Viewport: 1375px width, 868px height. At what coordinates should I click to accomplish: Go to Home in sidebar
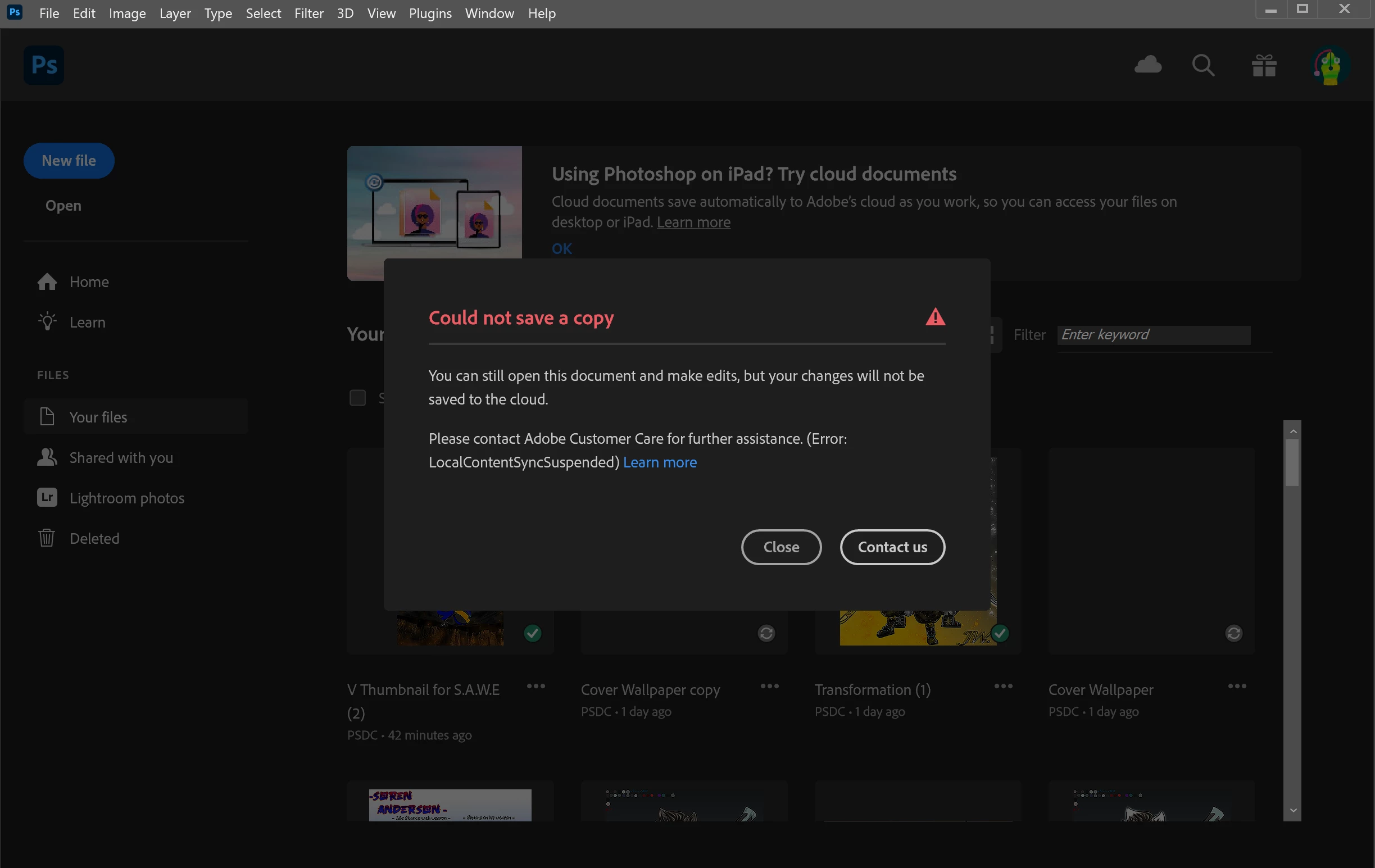[x=89, y=282]
